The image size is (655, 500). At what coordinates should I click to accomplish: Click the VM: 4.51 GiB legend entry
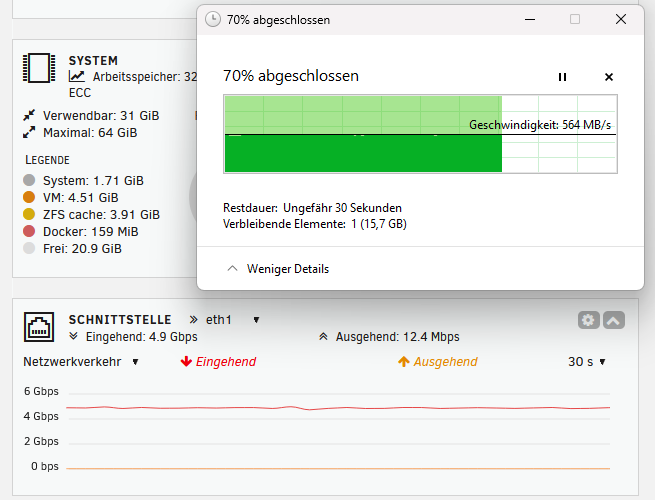tap(81, 198)
